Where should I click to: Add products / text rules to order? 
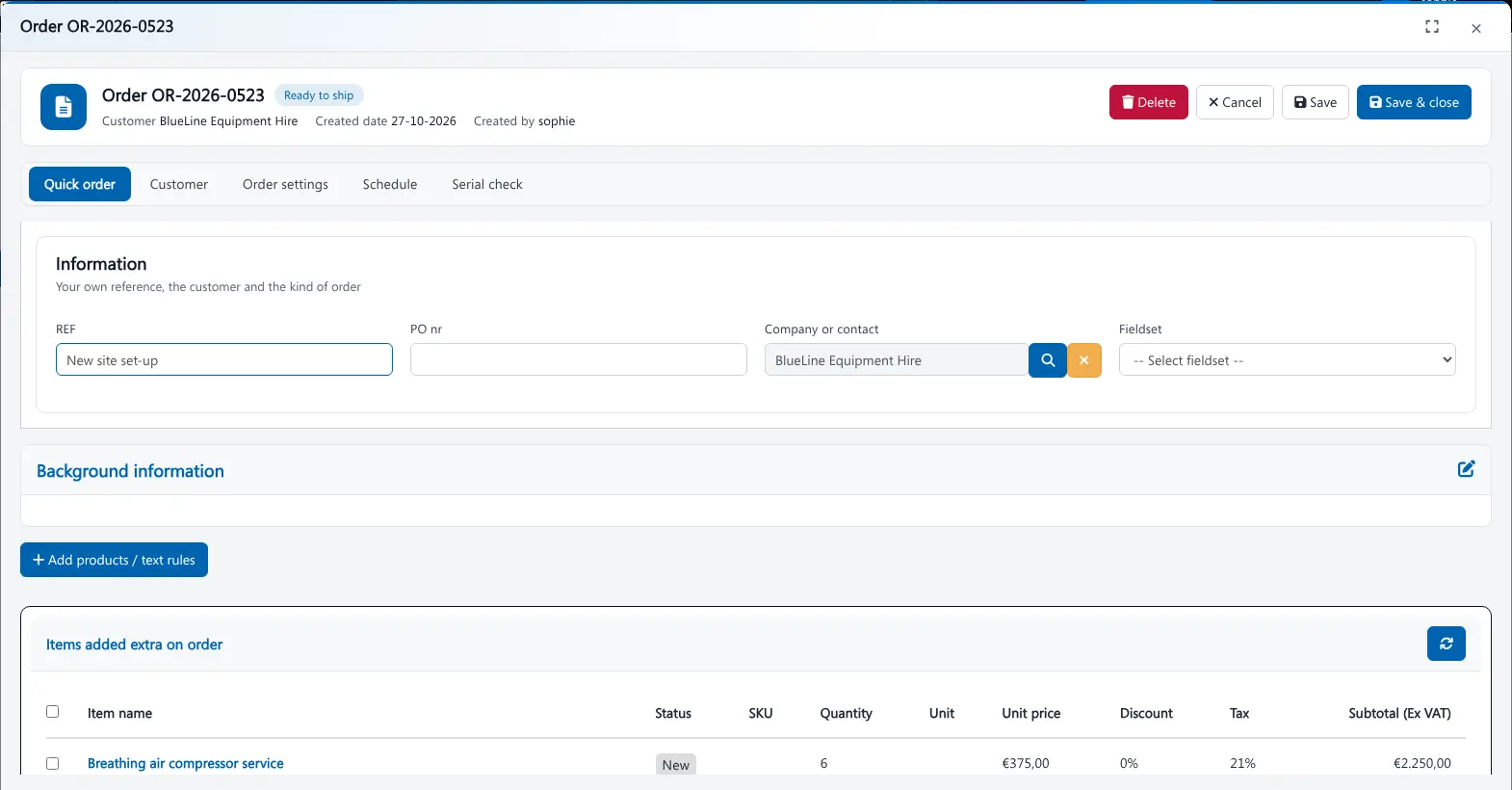[x=114, y=560]
